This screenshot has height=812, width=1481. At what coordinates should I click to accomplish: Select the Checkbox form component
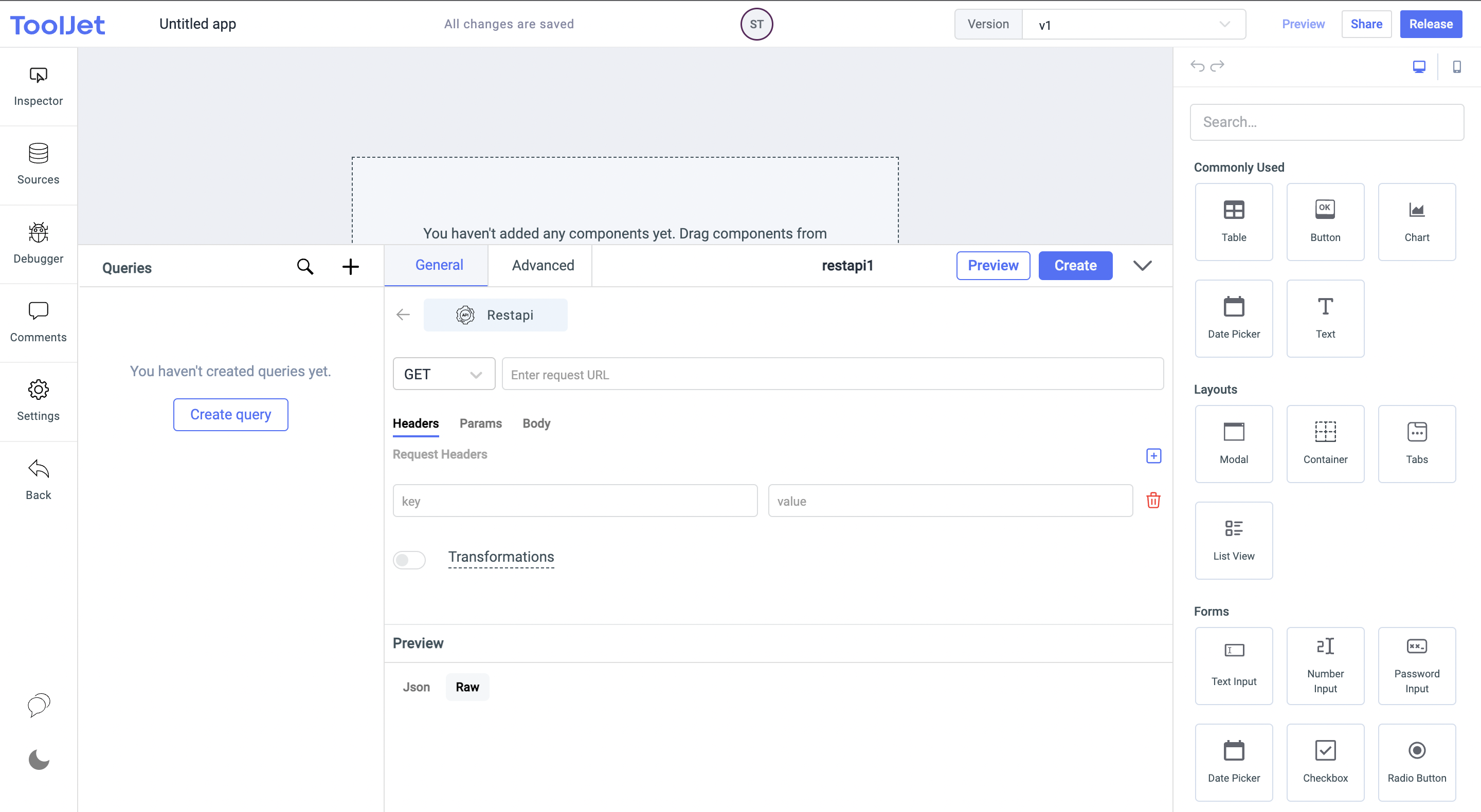click(x=1325, y=762)
